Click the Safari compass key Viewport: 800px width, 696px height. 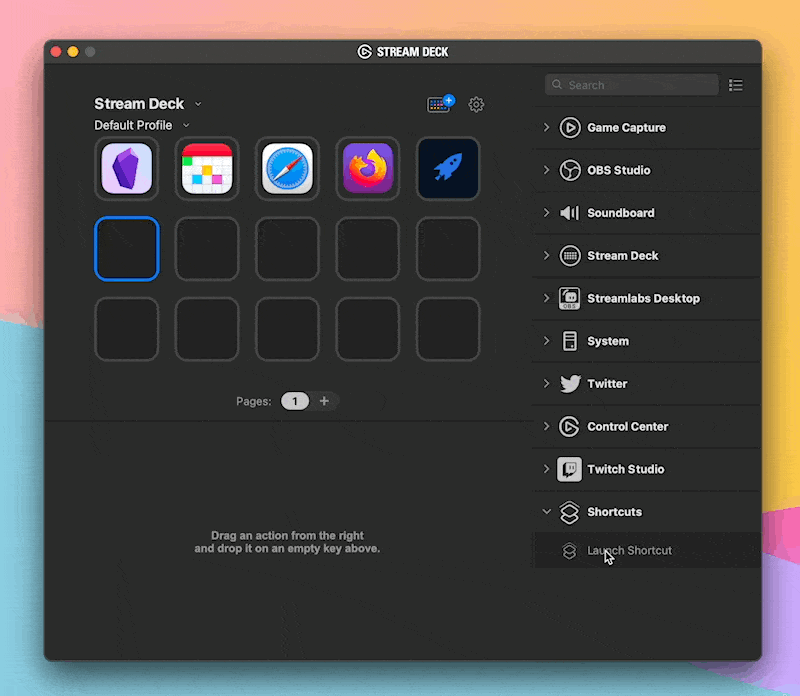(287, 168)
